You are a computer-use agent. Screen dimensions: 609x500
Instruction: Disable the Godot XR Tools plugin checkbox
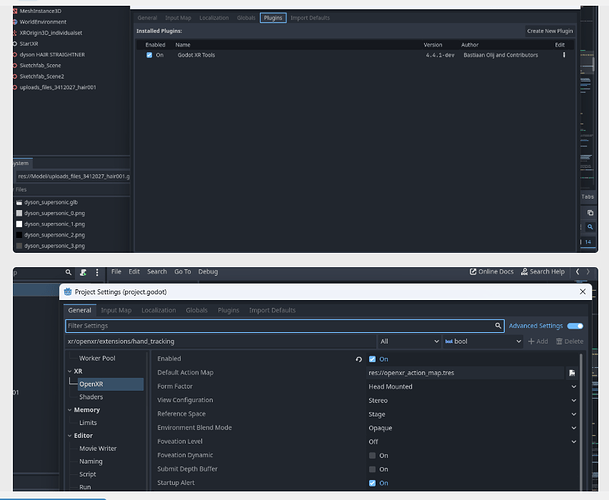tap(149, 55)
